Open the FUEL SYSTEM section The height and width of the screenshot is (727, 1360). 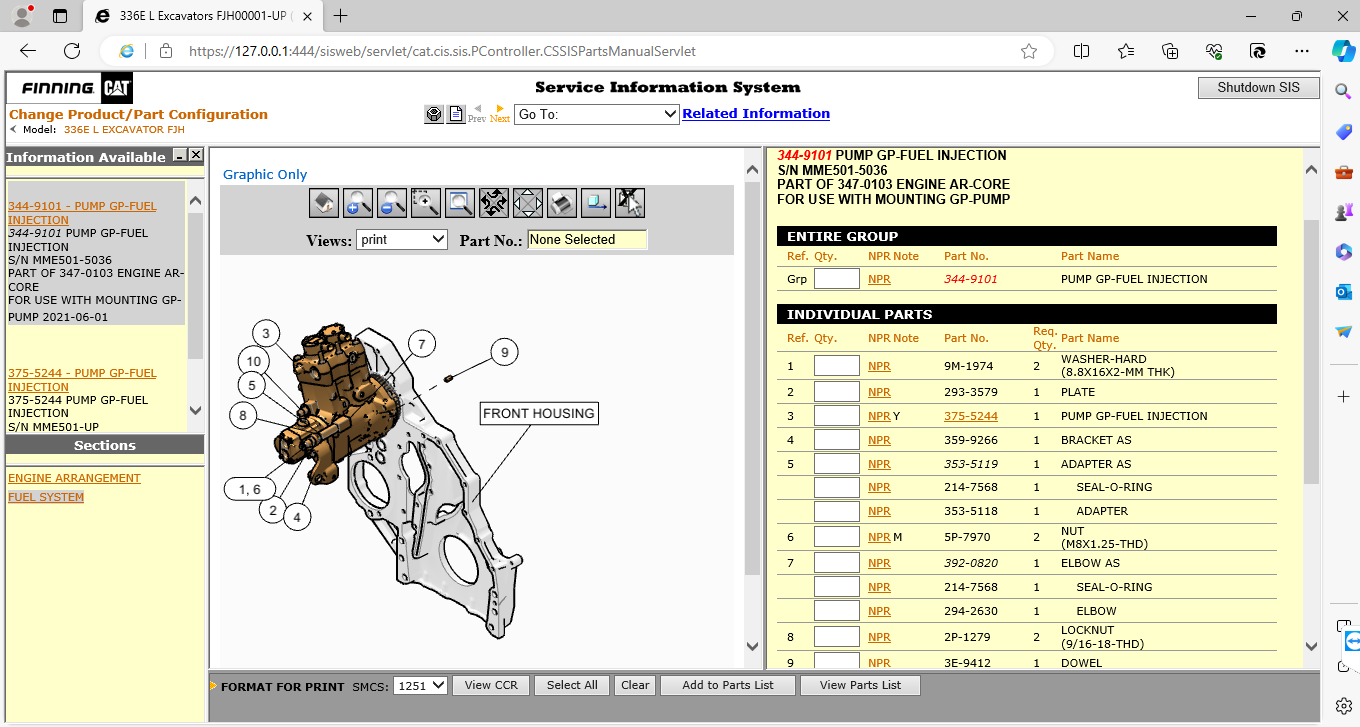46,497
